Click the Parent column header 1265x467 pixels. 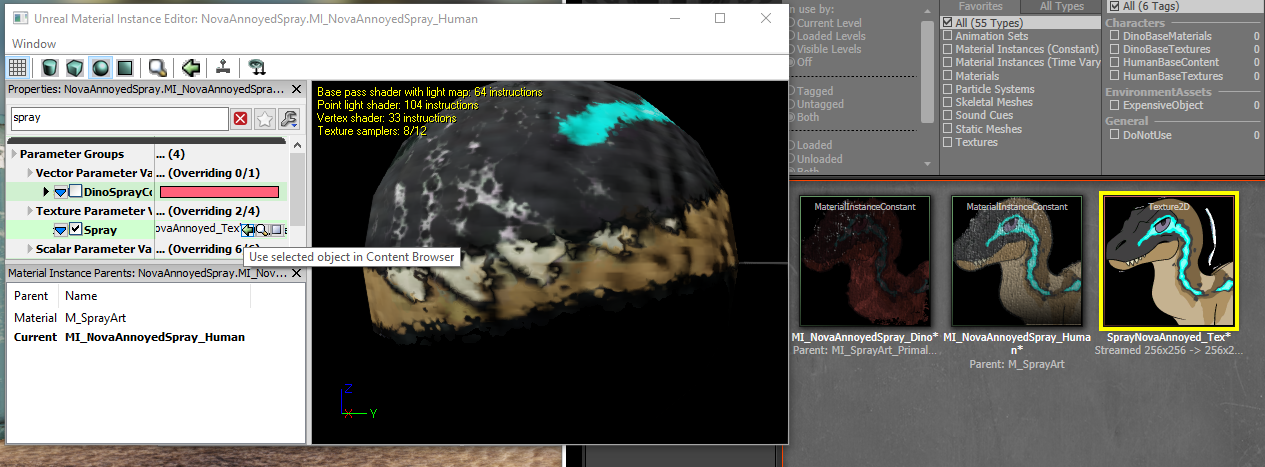[x=32, y=296]
